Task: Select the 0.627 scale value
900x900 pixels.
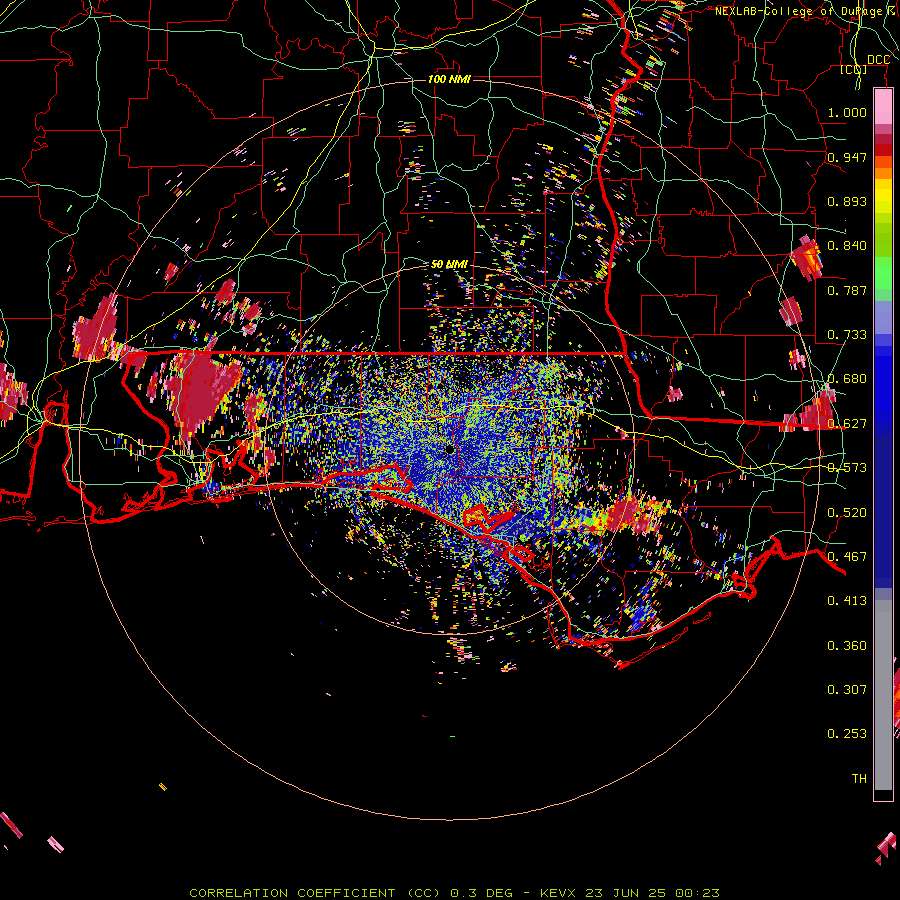Action: coord(847,424)
